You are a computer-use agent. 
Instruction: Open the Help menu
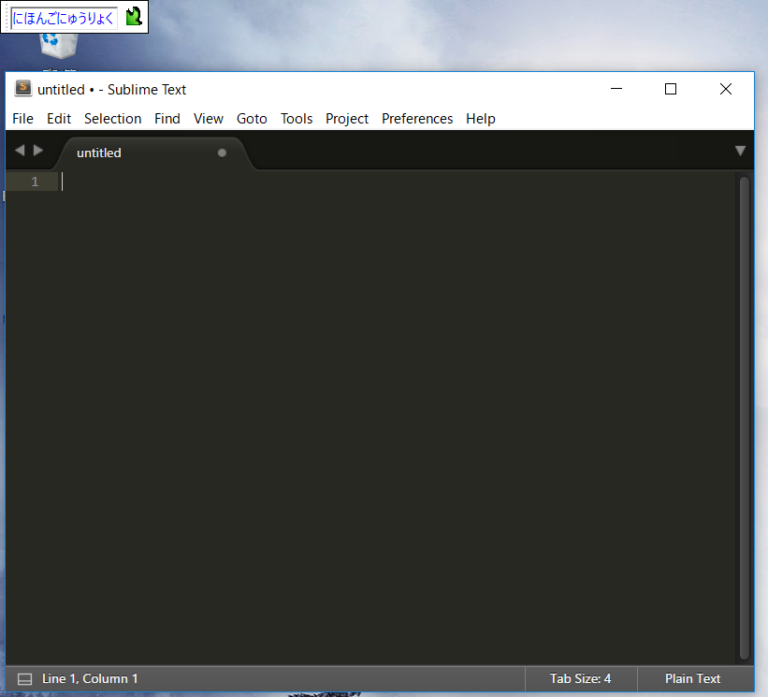(480, 119)
